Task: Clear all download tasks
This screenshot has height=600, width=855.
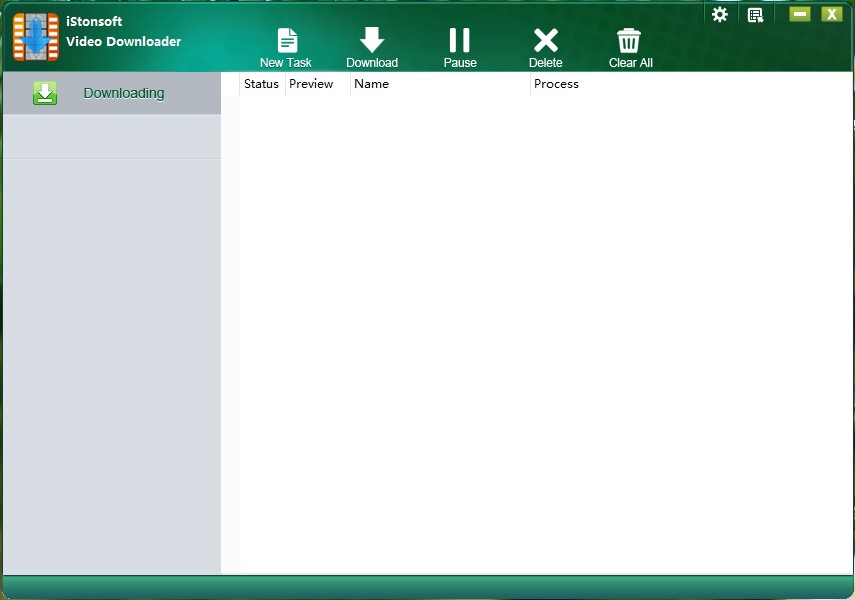Action: [629, 40]
